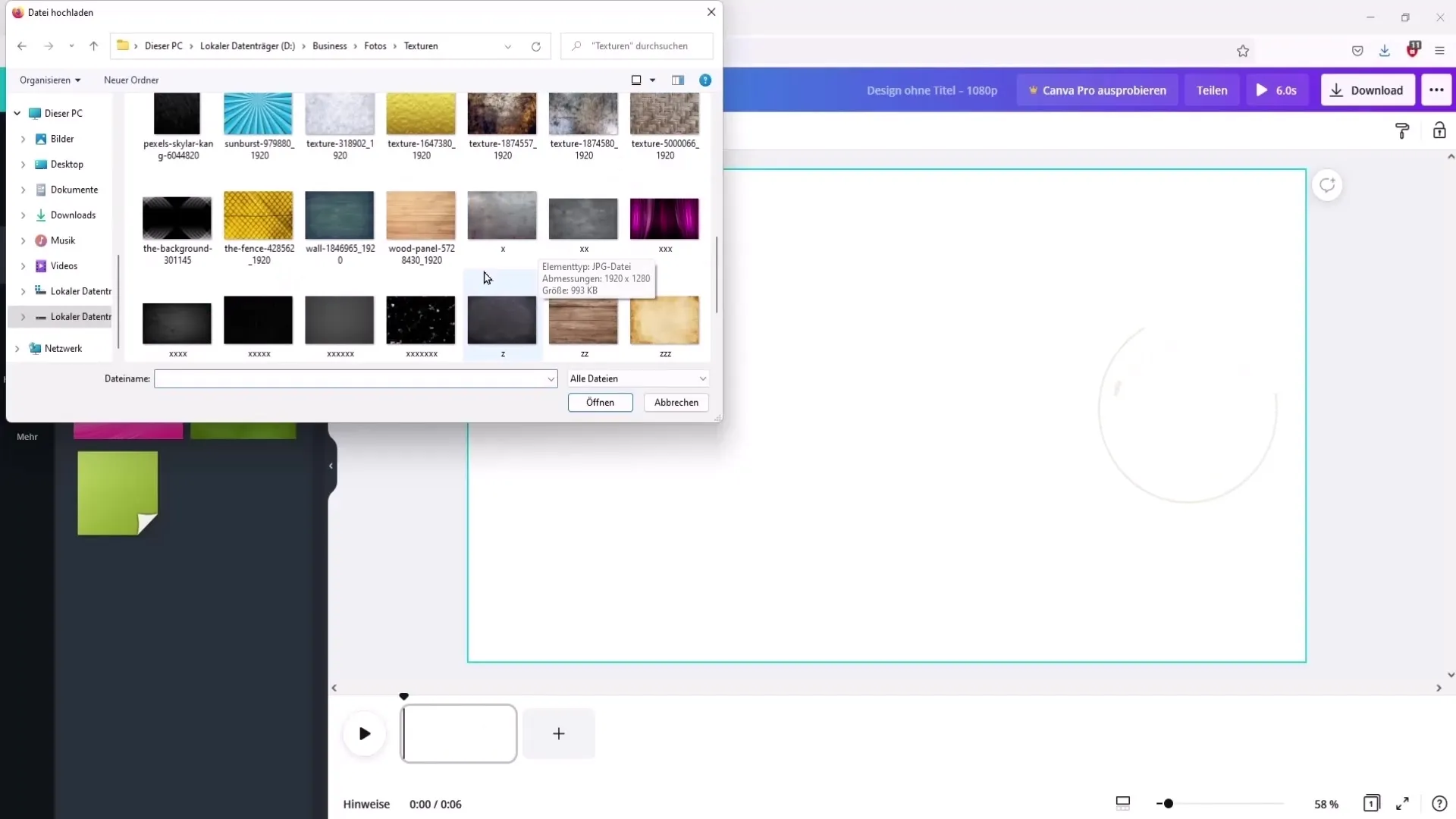Collapse the Canva side panel arrow

[x=331, y=466]
